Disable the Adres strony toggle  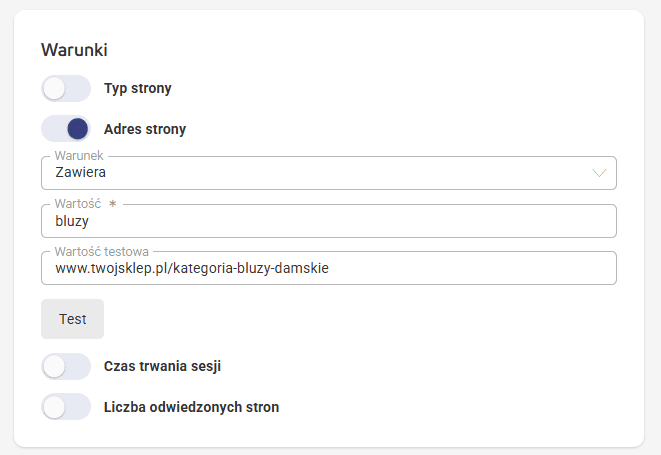(66, 129)
